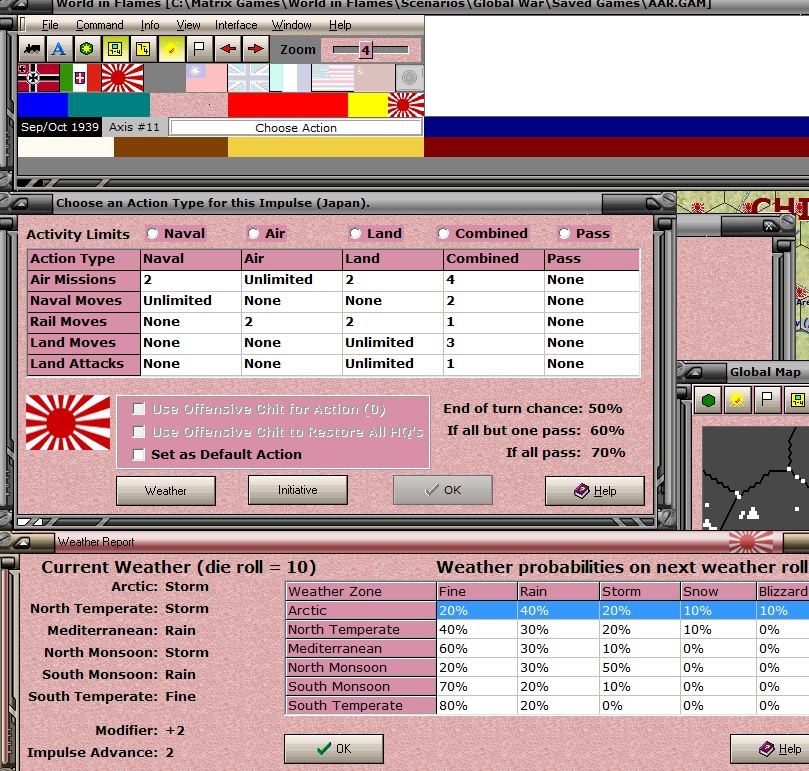Enable Set as Default Action checkbox
The image size is (809, 771).
coord(138,455)
